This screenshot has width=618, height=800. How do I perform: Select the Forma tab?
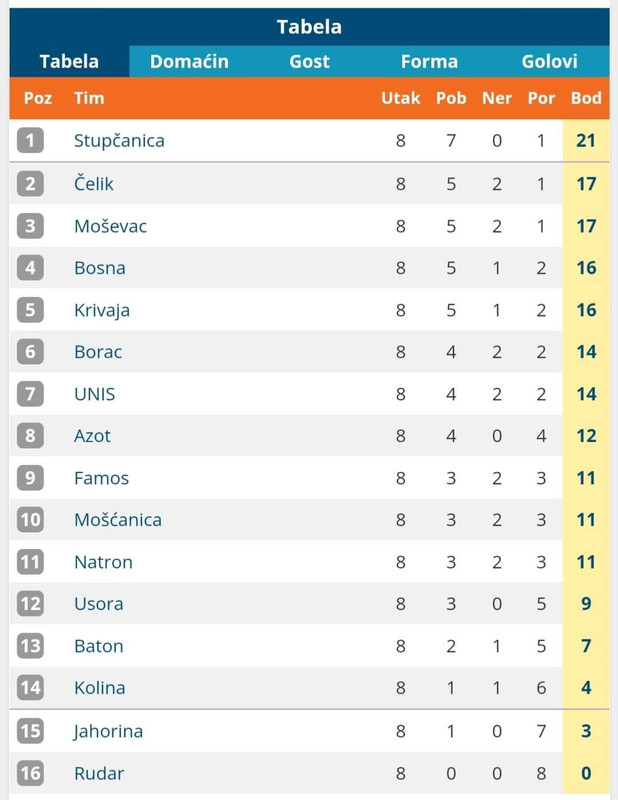(429, 61)
